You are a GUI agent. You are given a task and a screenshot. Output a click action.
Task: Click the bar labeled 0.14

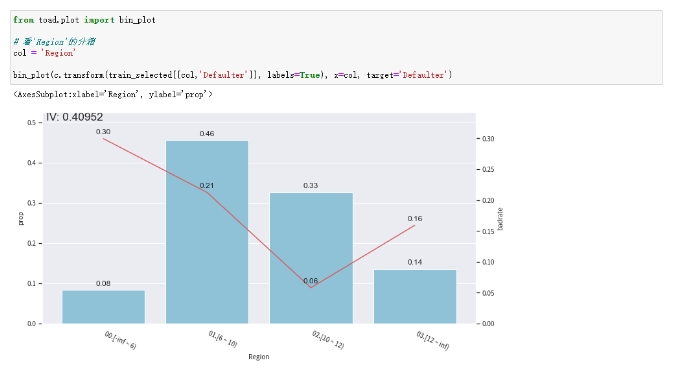[x=415, y=297]
